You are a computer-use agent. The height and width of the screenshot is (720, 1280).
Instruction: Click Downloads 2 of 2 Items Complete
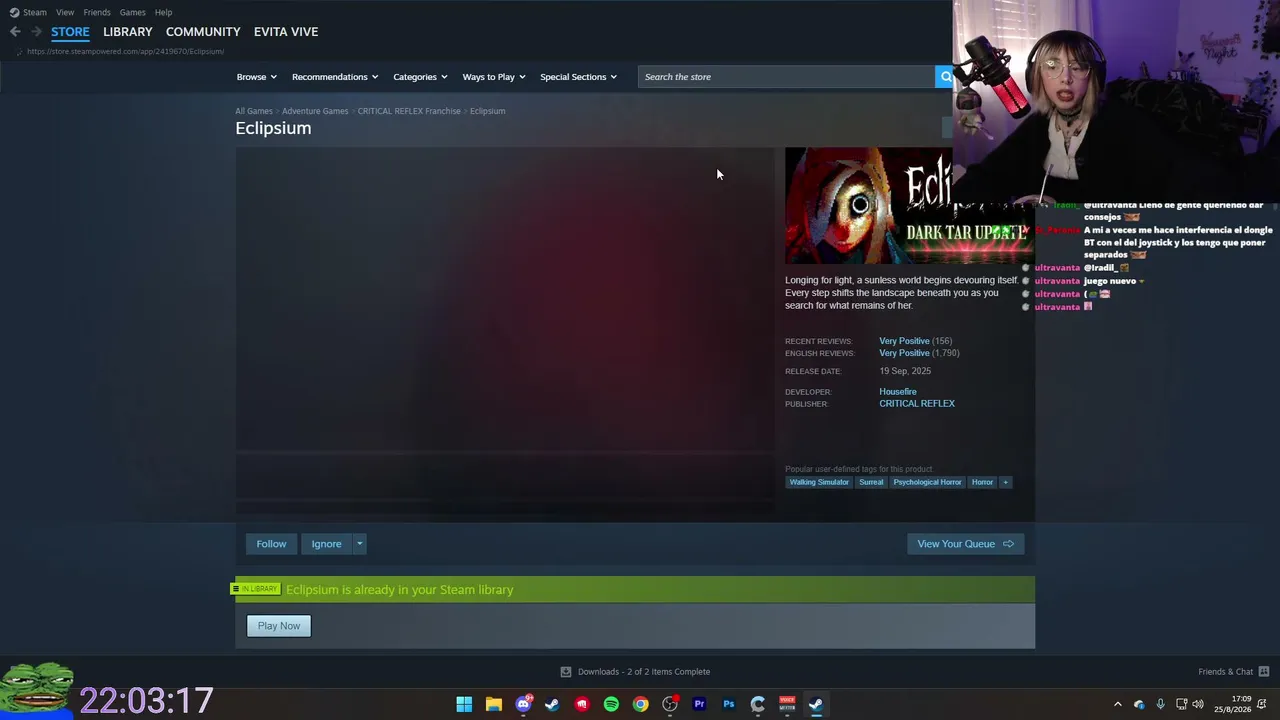pos(644,672)
